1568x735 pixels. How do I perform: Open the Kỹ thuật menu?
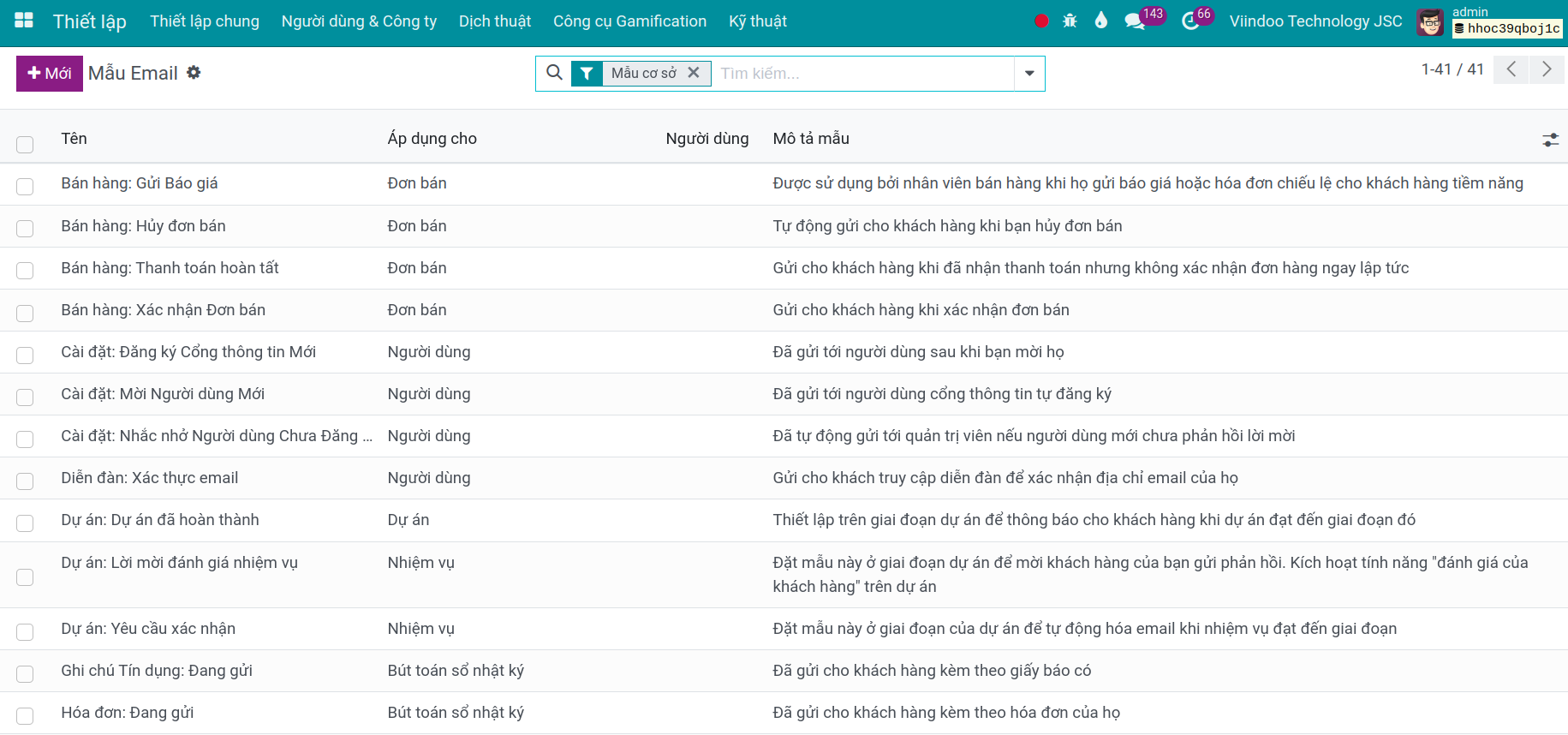coord(758,21)
